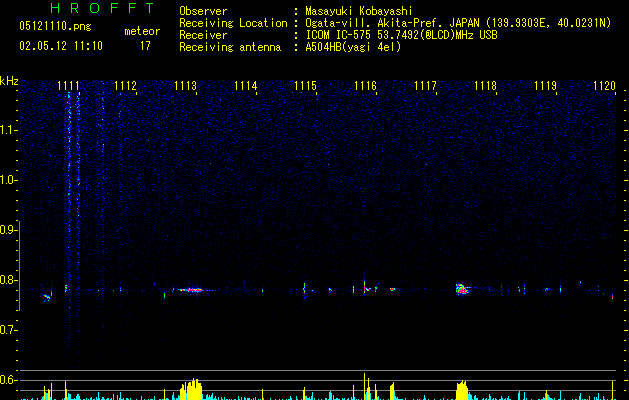Click the meteor count 17

[x=145, y=46]
